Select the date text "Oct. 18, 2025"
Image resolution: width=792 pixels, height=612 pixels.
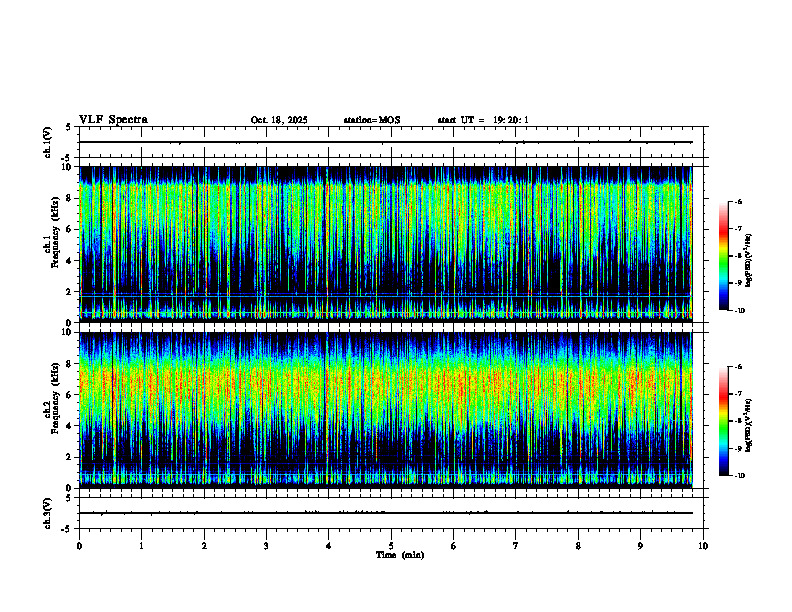pyautogui.click(x=279, y=120)
